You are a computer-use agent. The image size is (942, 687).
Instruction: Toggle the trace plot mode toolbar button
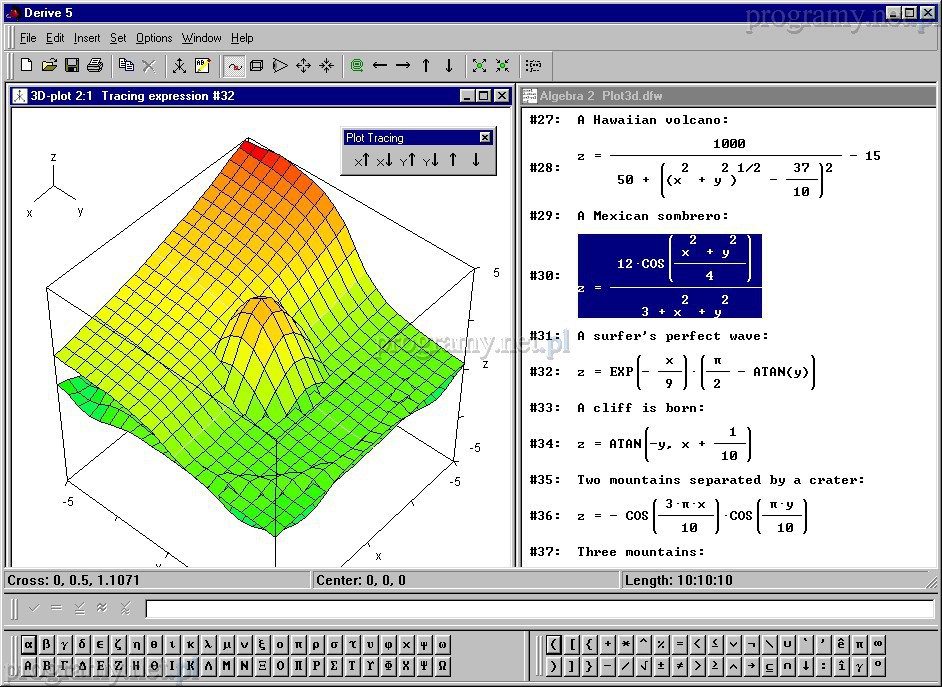pos(234,66)
